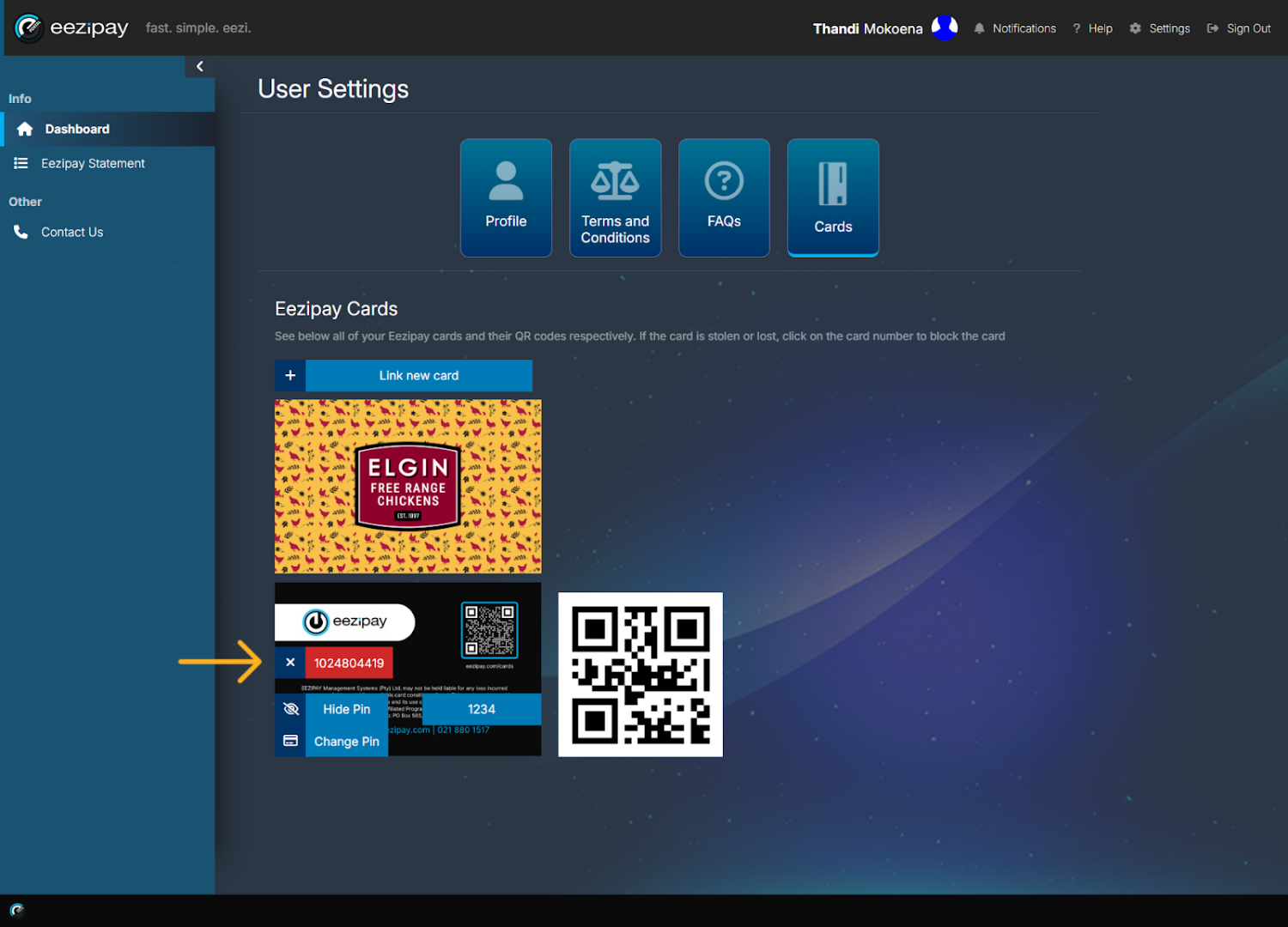The image size is (1288, 927).
Task: Toggle the crossed-eye Hide Pin icon
Action: pos(290,709)
